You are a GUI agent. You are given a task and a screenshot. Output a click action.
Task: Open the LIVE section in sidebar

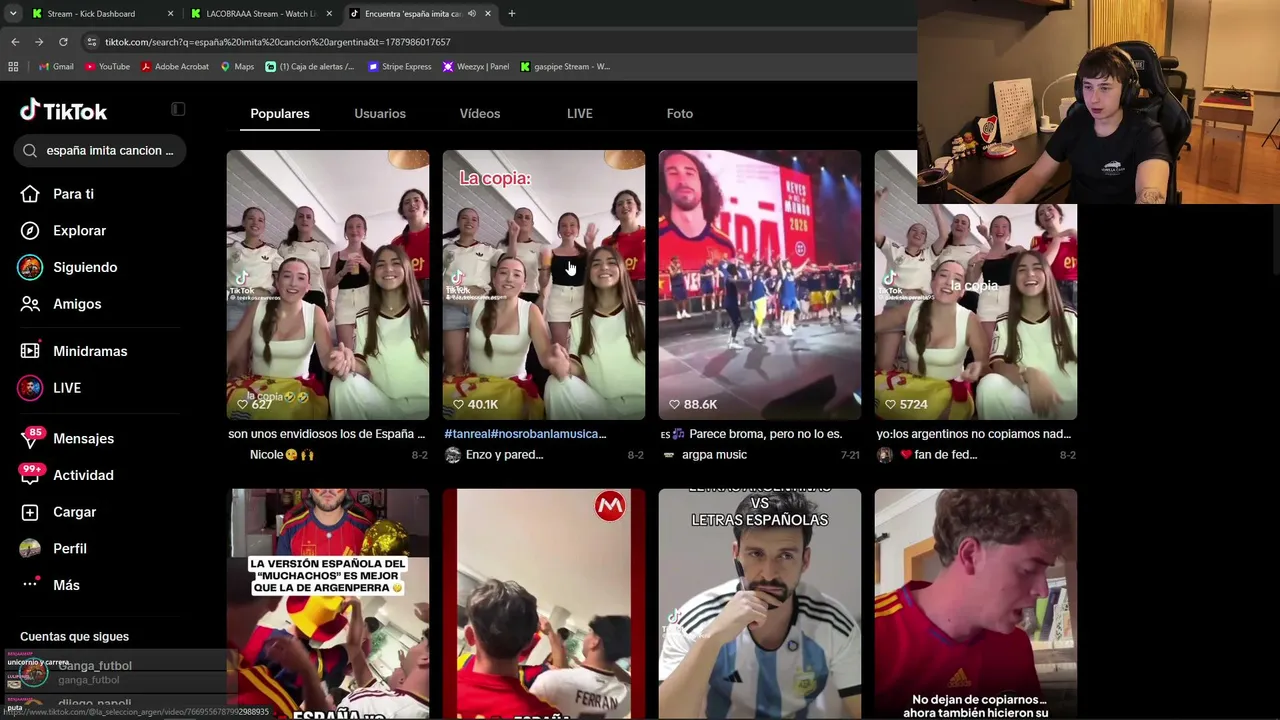coord(51,388)
